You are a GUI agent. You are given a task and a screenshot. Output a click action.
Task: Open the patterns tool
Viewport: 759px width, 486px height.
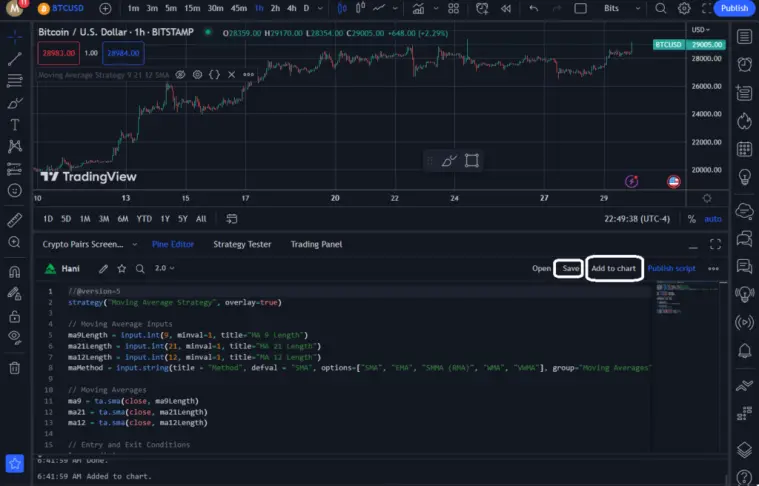15,146
